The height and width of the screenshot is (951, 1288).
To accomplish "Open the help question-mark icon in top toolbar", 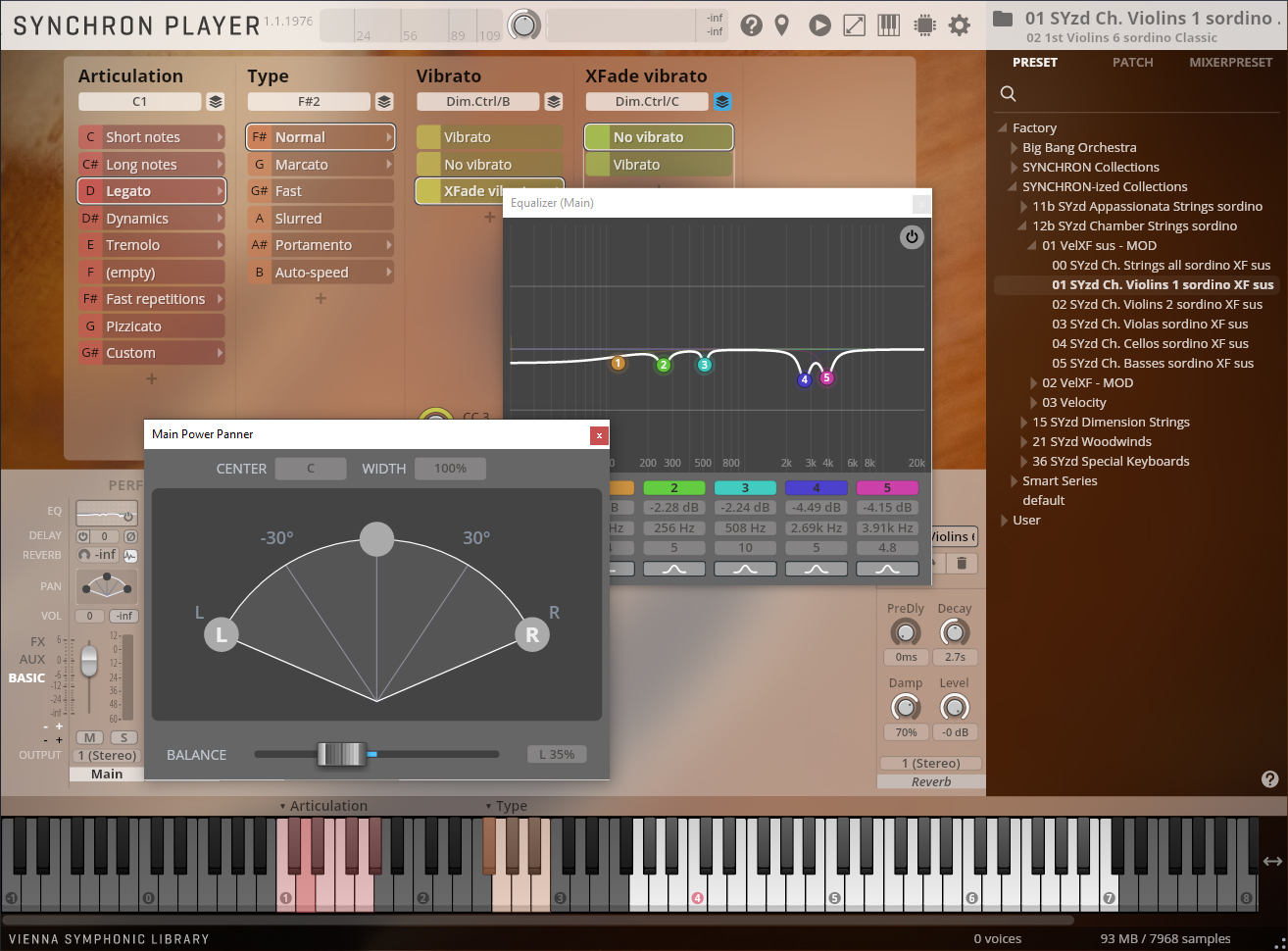I will (x=751, y=25).
